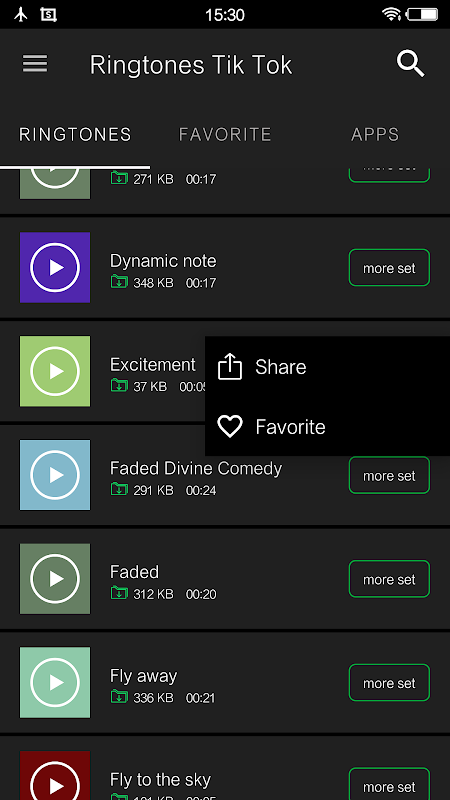The width and height of the screenshot is (450, 800).
Task: Click the 348 KB size label
Action: click(x=153, y=283)
